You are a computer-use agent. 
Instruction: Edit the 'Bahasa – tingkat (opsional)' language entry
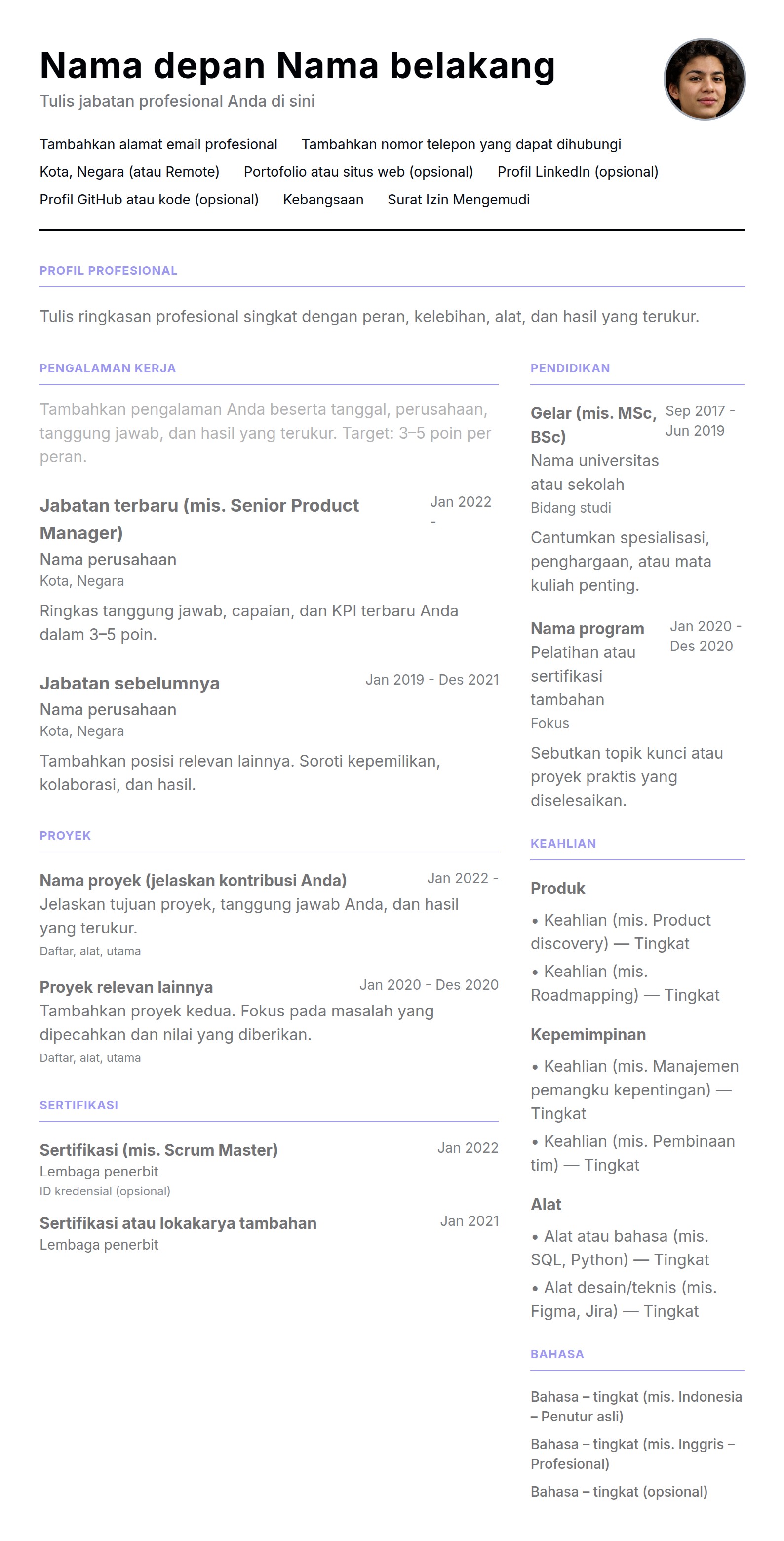coord(618,1491)
